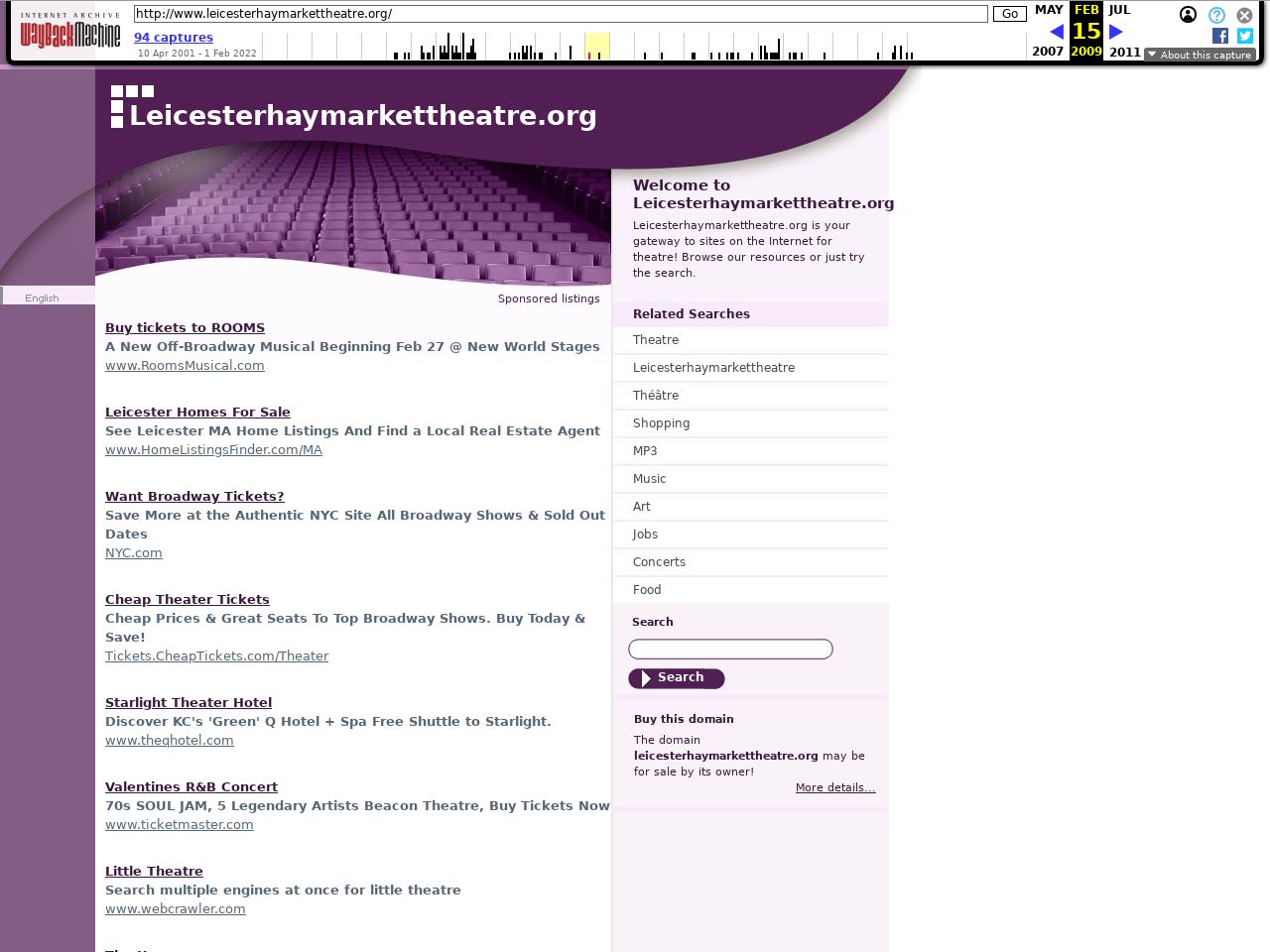
Task: Select the 2011 capture year
Action: 1124,52
